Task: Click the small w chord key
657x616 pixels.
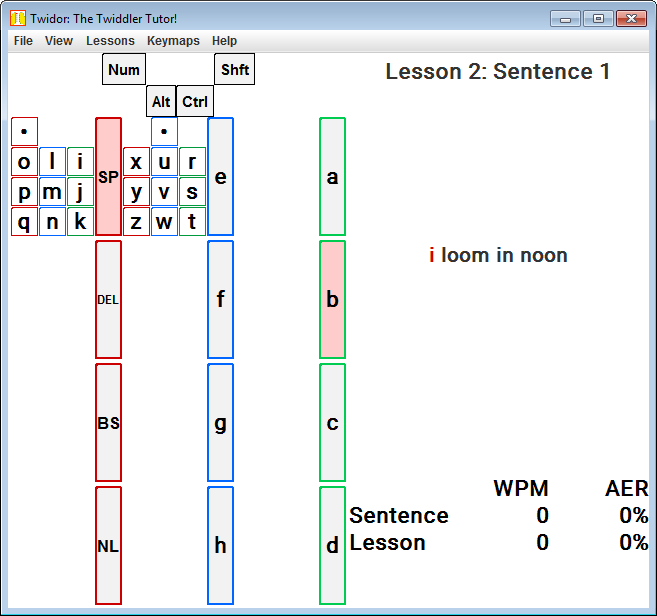Action: (164, 221)
